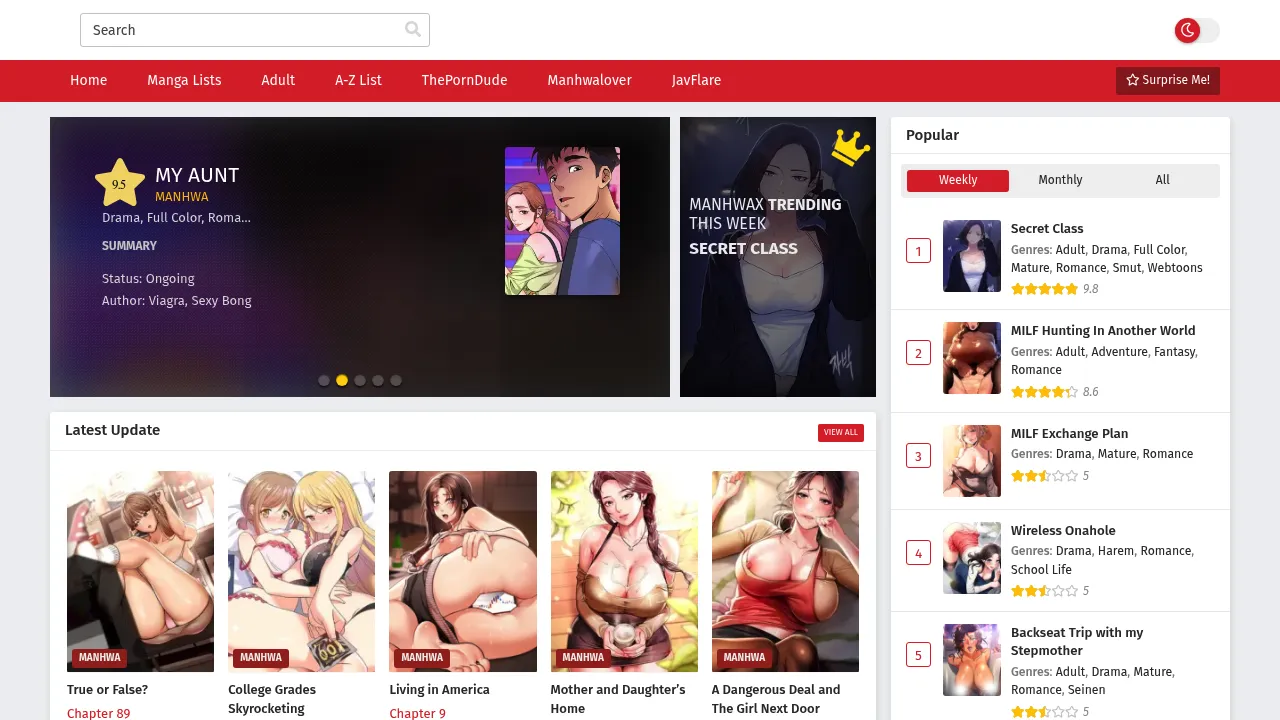Open the Manga Lists menu item
The width and height of the screenshot is (1280, 720).
[184, 80]
